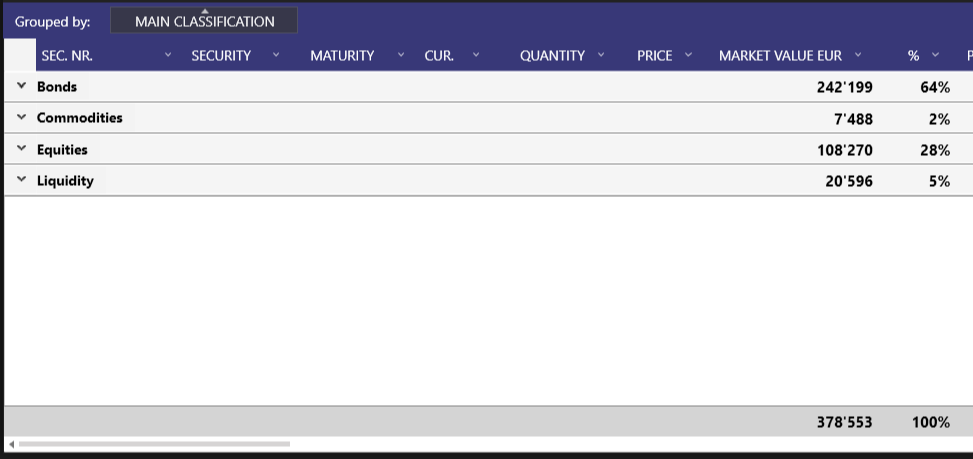The height and width of the screenshot is (459, 973).
Task: Click the 28% Equities percentage
Action: [935, 150]
